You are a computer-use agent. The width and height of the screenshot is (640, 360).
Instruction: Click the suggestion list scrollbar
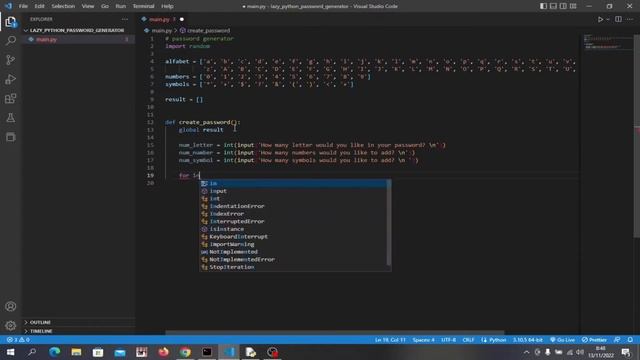pos(389,222)
